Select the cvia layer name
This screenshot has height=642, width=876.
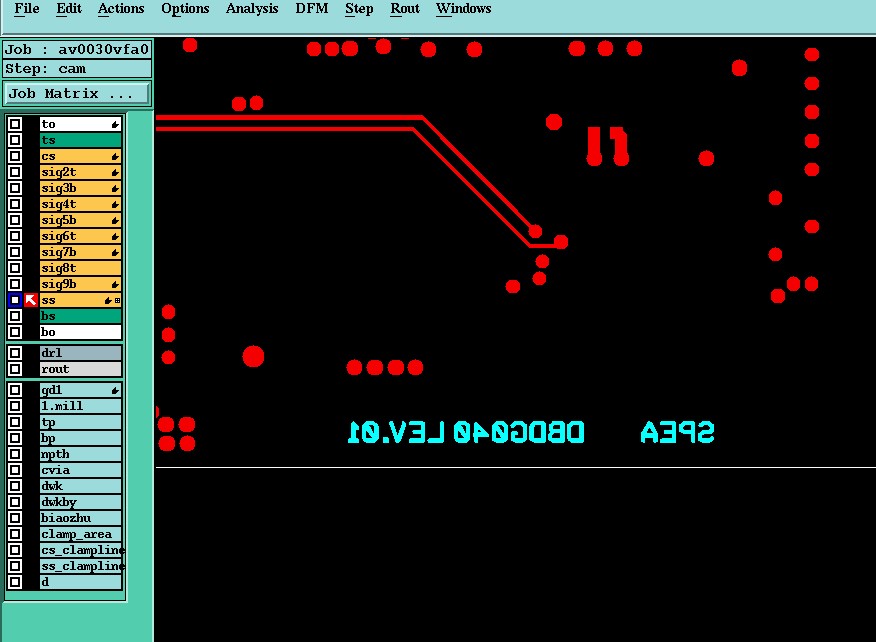[80, 470]
